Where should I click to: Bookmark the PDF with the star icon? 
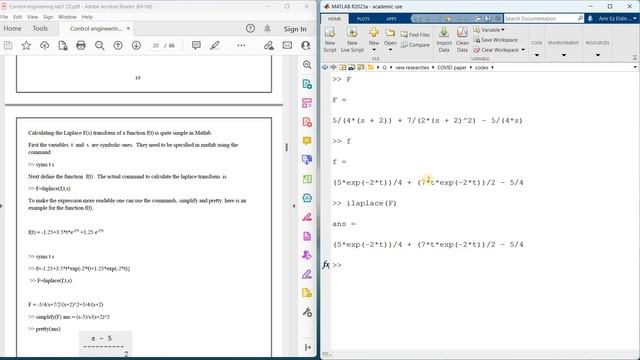pos(26,46)
